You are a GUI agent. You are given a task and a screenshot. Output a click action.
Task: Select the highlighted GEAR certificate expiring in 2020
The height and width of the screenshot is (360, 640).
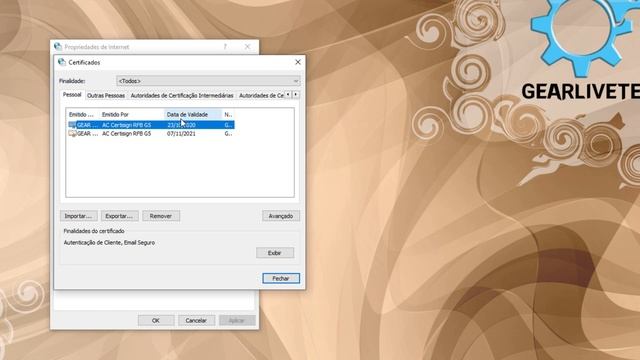pyautogui.click(x=151, y=125)
